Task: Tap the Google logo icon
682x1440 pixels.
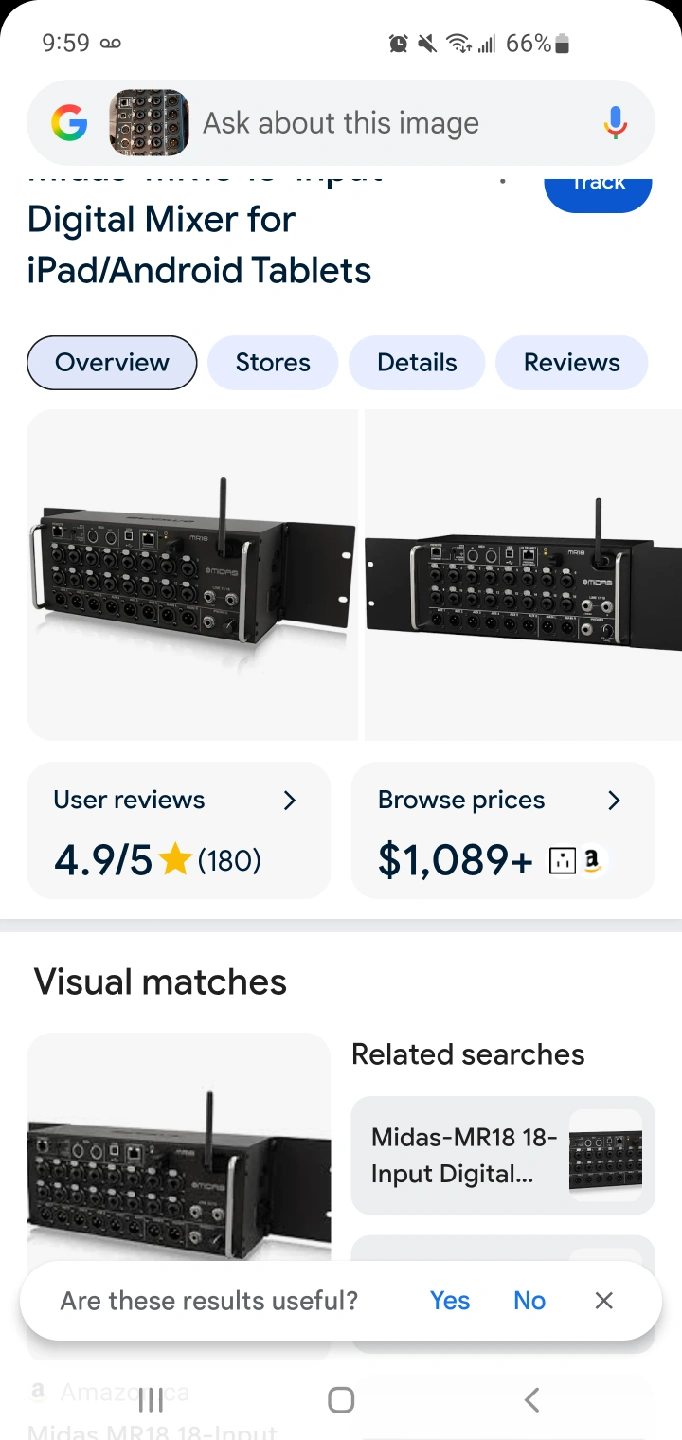Action: 69,124
